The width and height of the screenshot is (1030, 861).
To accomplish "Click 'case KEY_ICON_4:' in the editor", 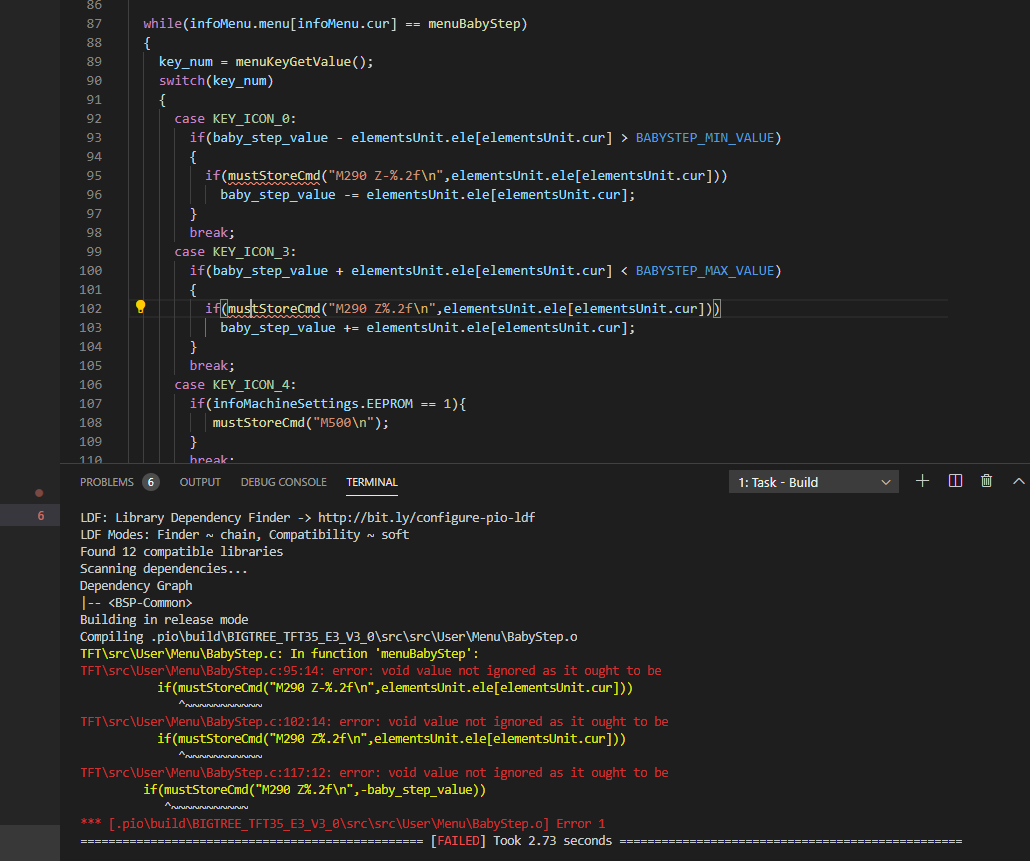I will pyautogui.click(x=235, y=385).
